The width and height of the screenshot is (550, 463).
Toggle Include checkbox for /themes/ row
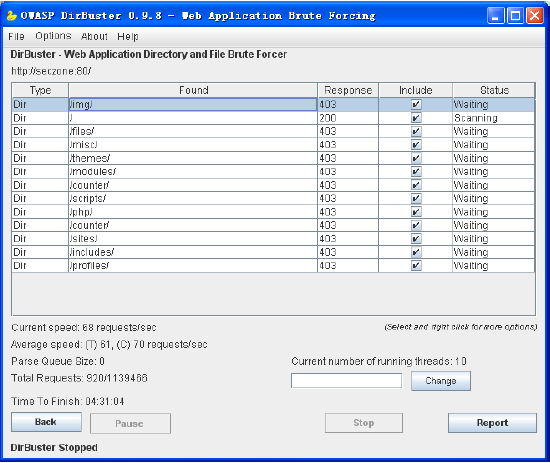point(416,158)
